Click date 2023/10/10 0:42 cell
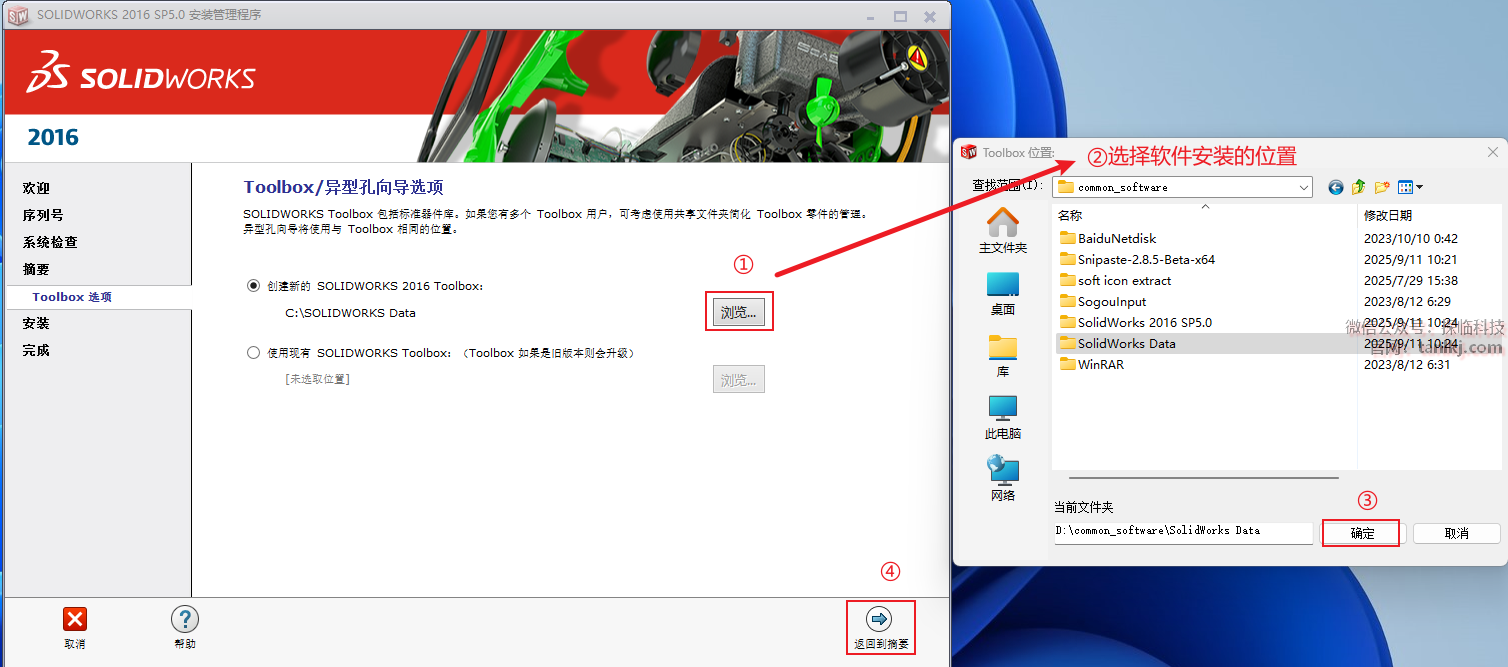The width and height of the screenshot is (1508, 667). [x=1410, y=239]
